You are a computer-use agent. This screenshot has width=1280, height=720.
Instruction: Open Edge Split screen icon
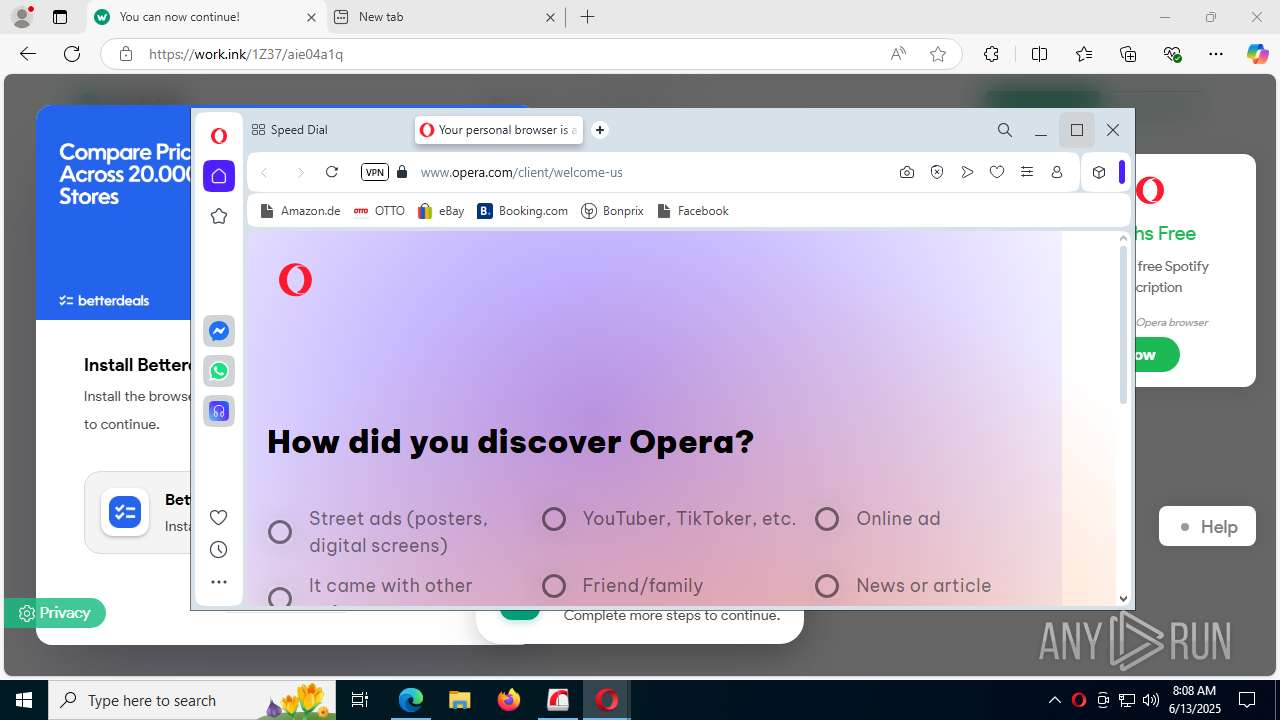(x=1040, y=54)
